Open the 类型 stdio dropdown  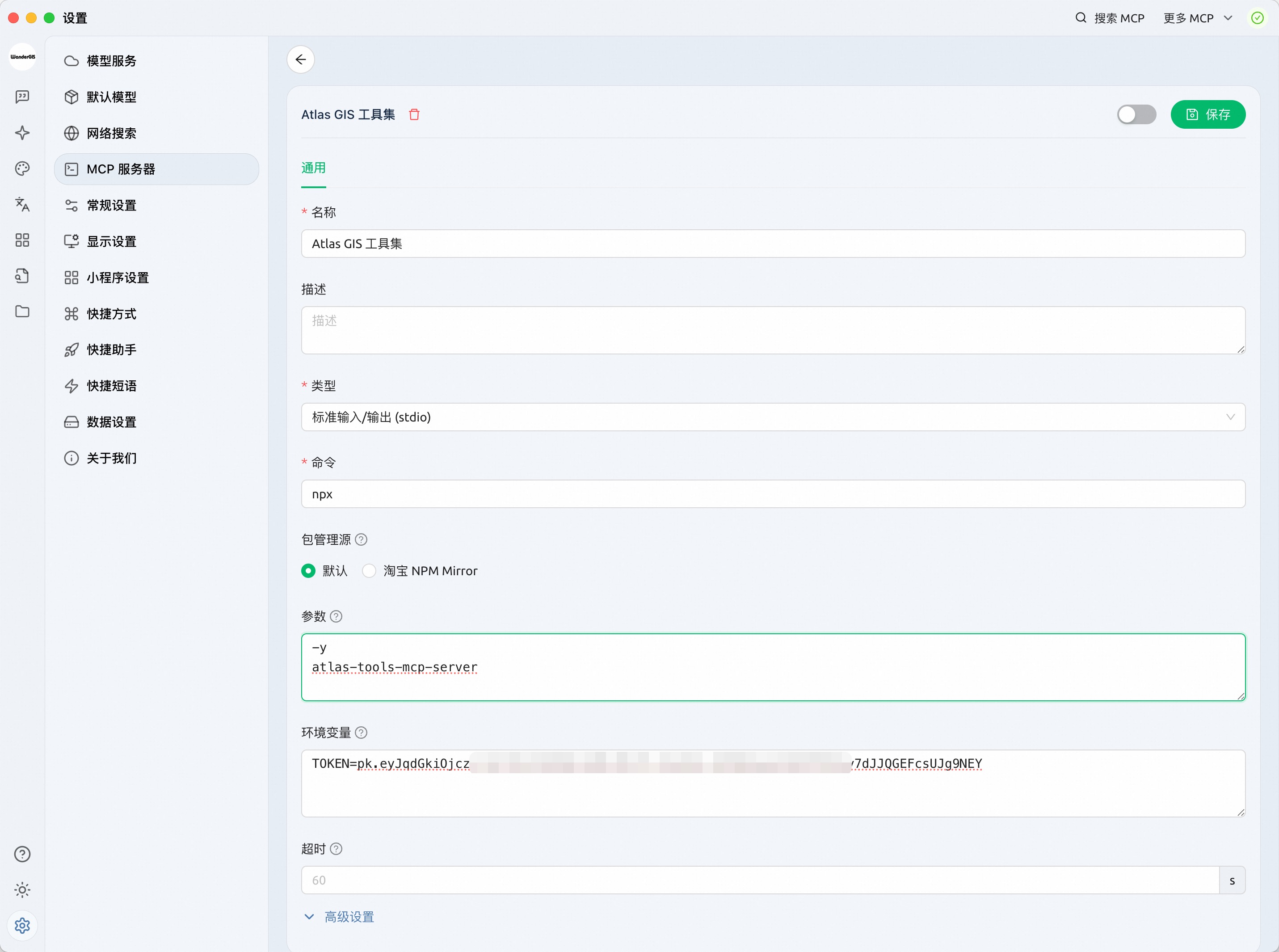[x=773, y=417]
